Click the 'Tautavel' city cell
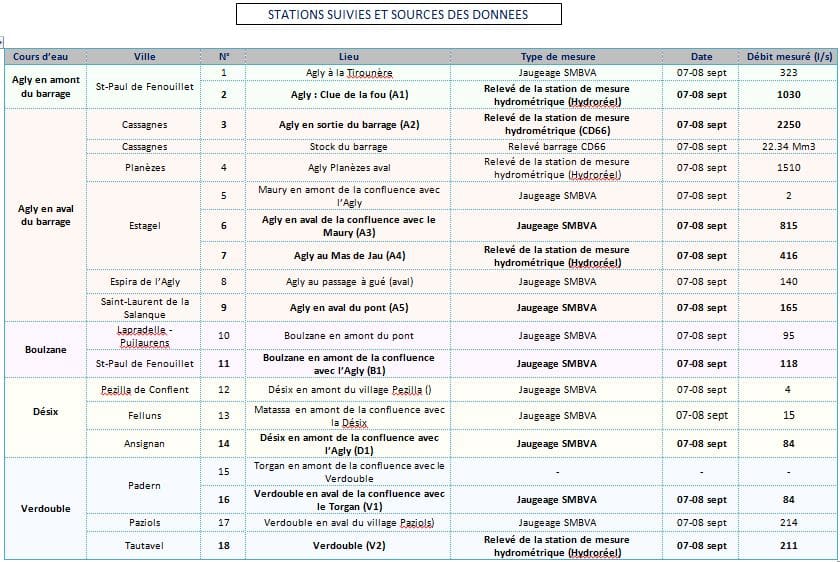The width and height of the screenshot is (840, 562). click(x=145, y=546)
